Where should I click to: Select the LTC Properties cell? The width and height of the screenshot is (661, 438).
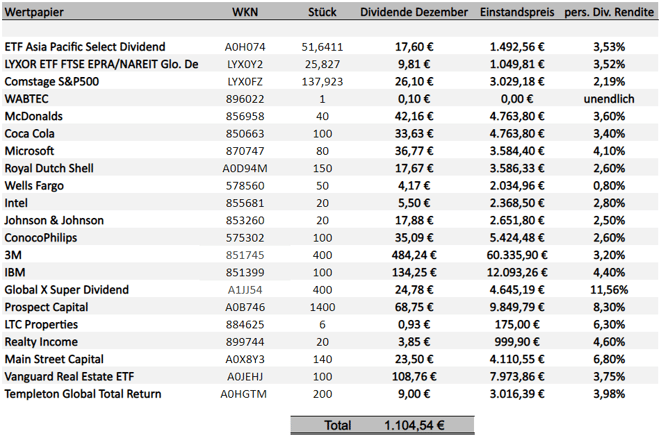point(41,324)
